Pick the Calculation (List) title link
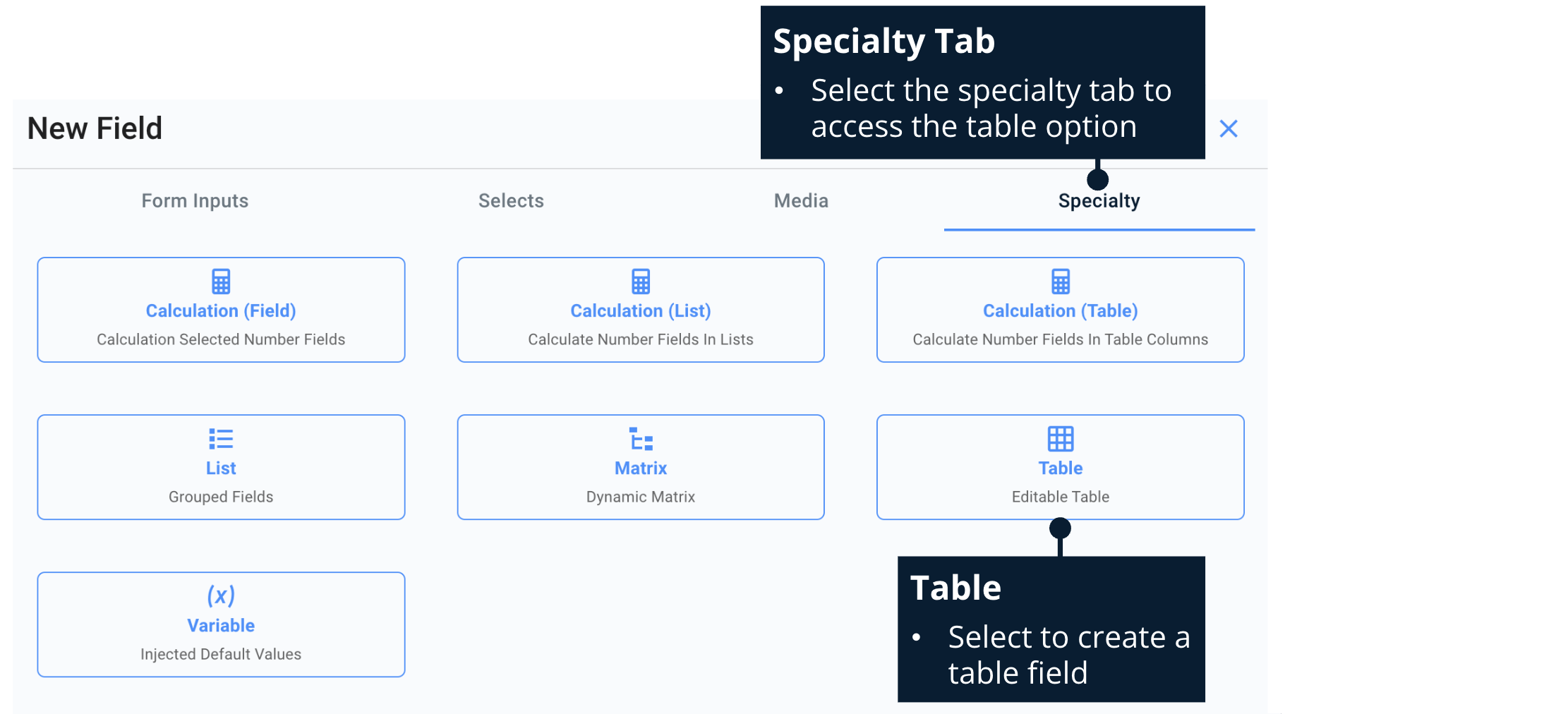 [x=641, y=311]
